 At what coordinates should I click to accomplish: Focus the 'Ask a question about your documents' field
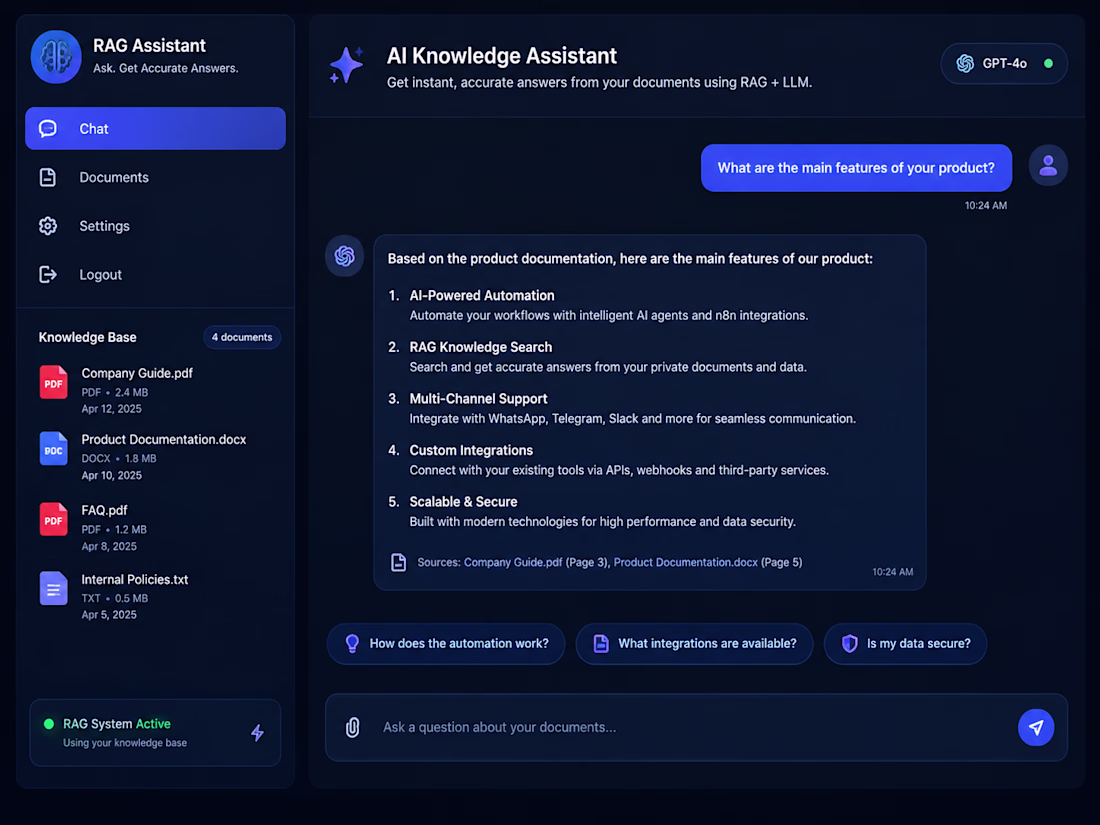pyautogui.click(x=696, y=727)
